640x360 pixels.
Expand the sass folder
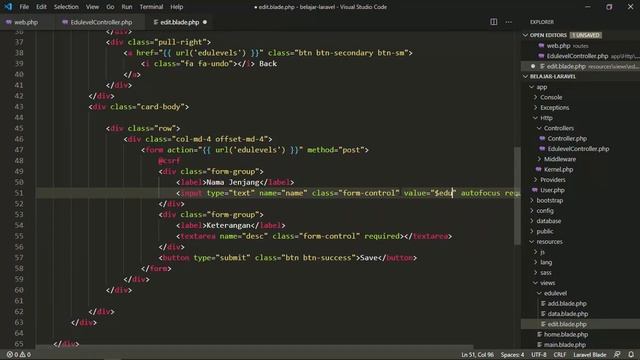pos(546,272)
